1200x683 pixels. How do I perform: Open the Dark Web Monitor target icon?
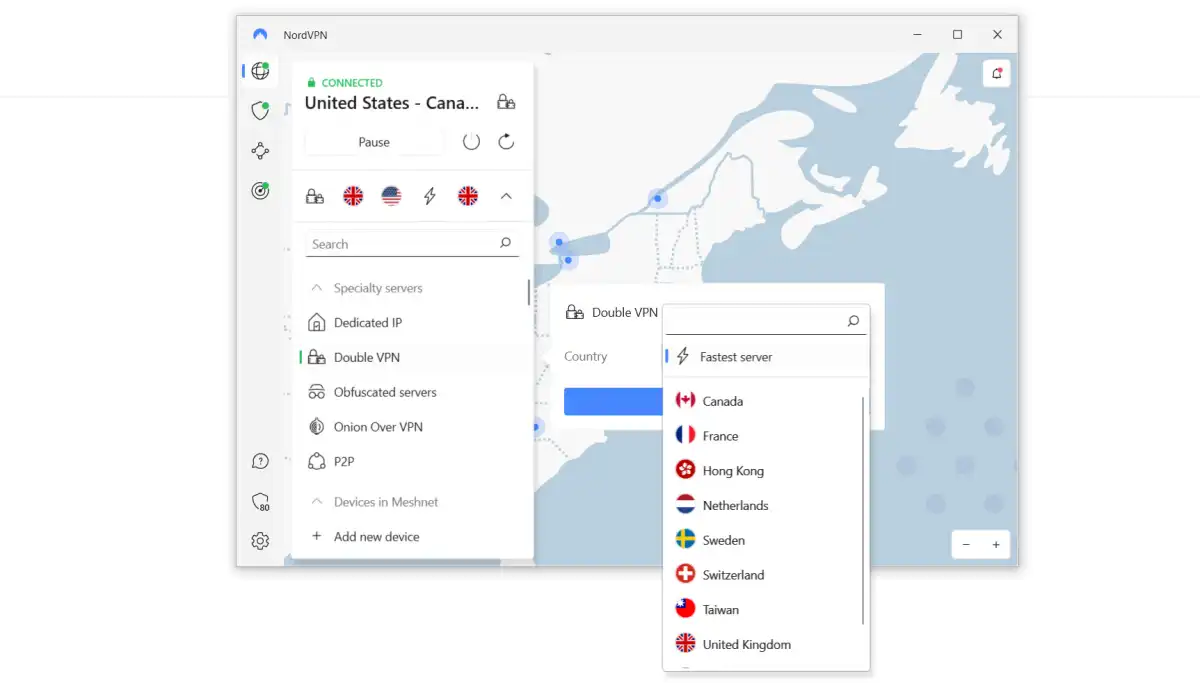coord(260,191)
